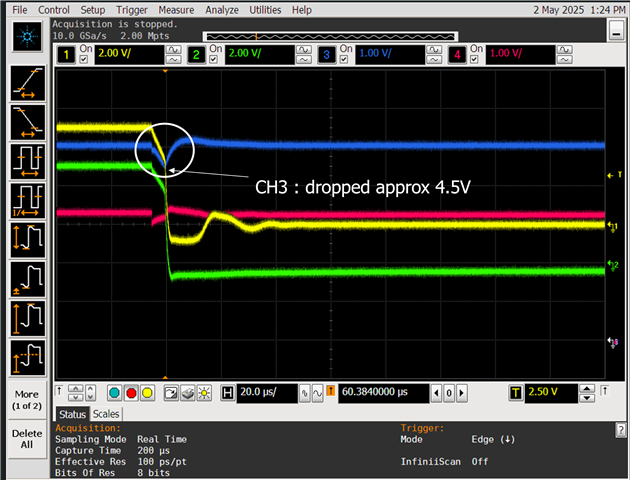The width and height of the screenshot is (630, 480).
Task: Click channel 1 scale field 2.00 V/
Action: coord(129,55)
